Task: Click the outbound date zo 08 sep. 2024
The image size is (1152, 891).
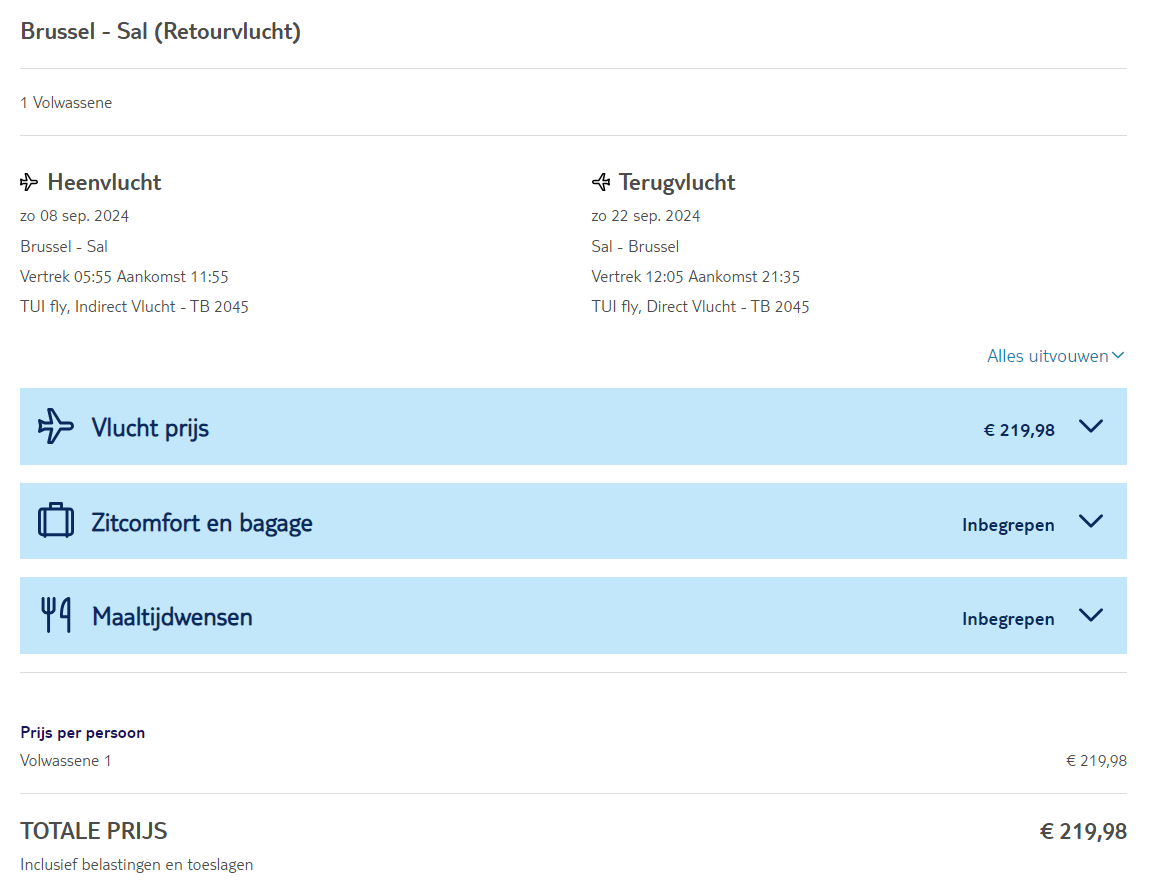Action: tap(74, 216)
